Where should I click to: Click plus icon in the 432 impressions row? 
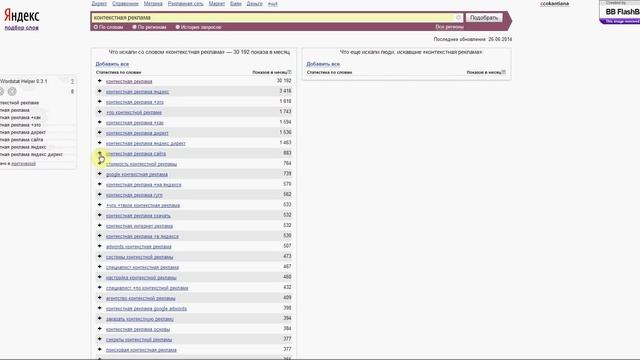[100, 288]
